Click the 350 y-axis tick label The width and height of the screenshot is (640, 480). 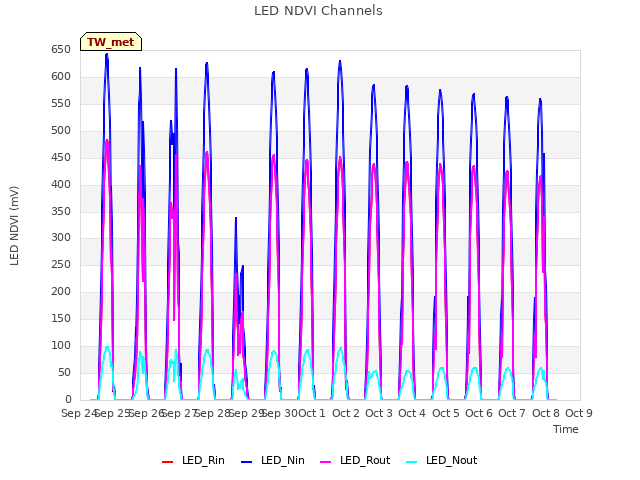point(61,211)
